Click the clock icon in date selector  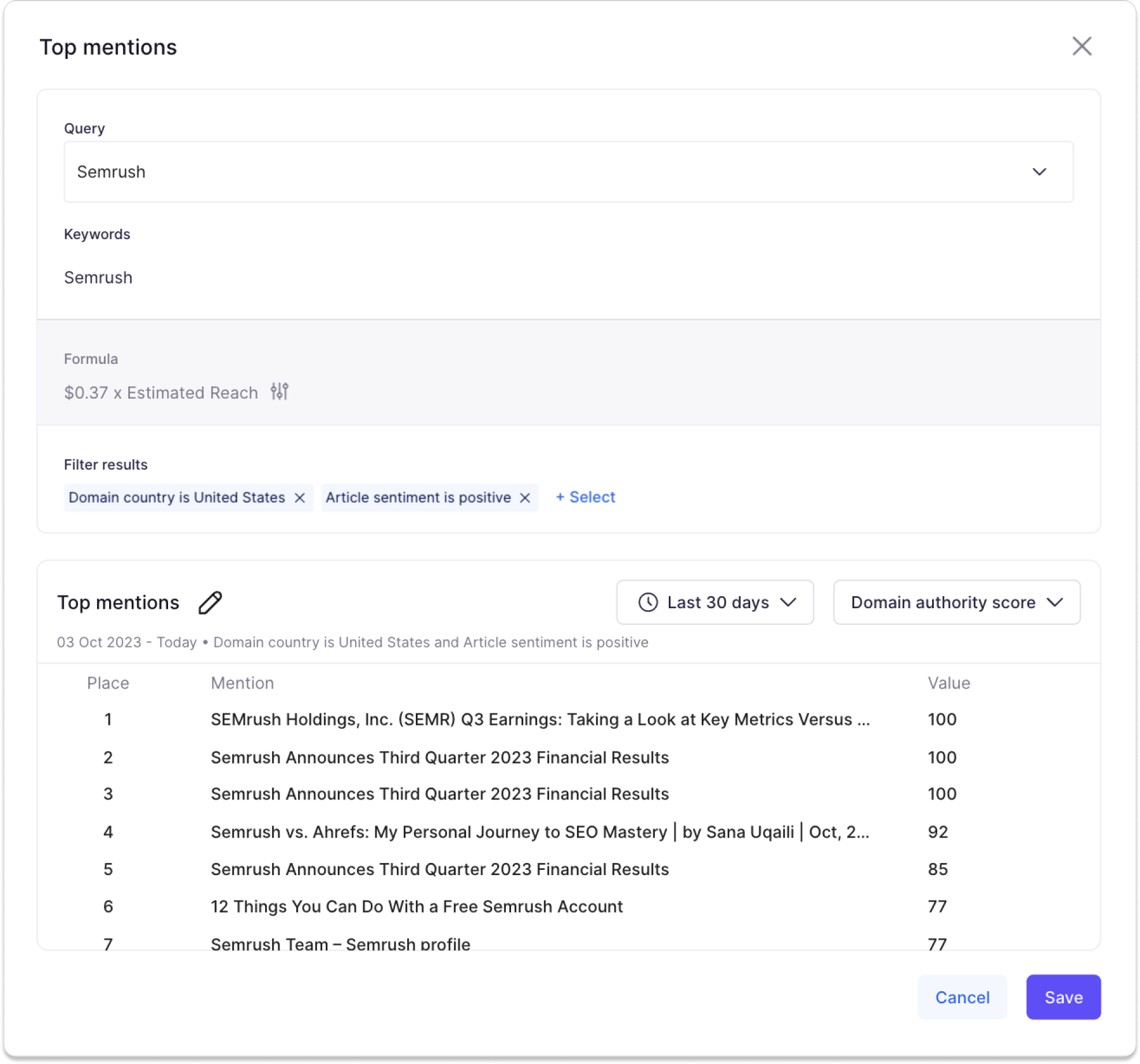coord(648,602)
